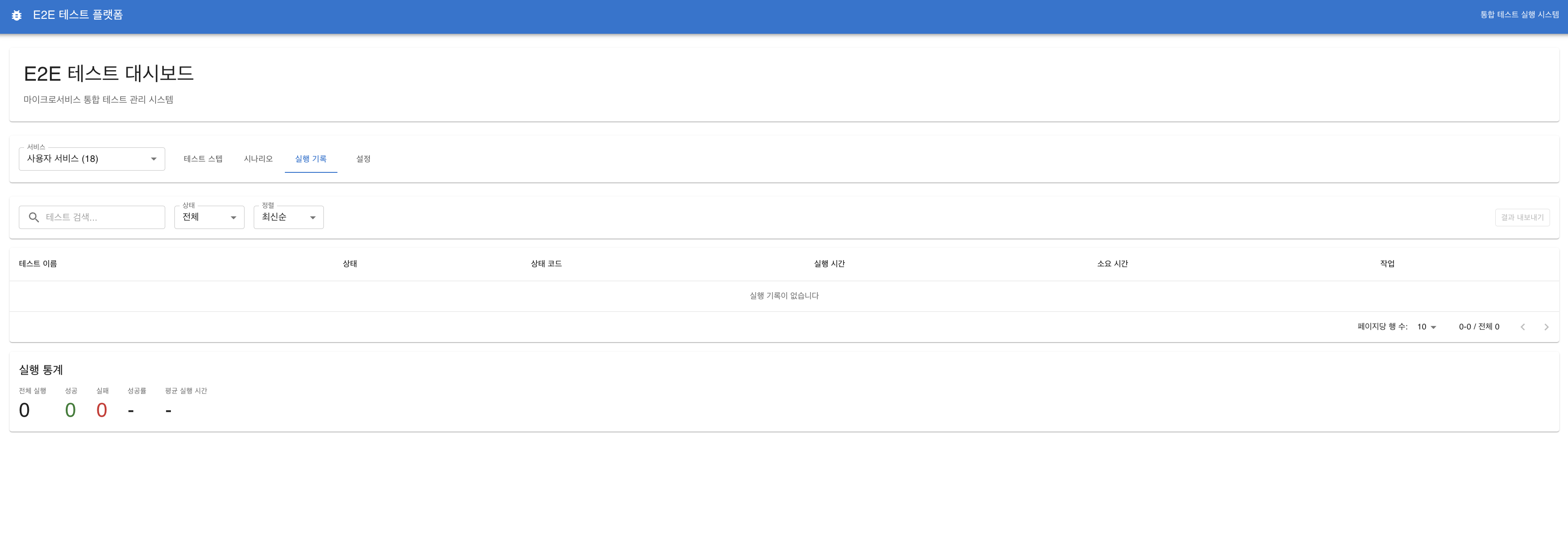Click the 실행 시간 column header
This screenshot has height=536, width=1568.
pyautogui.click(x=829, y=264)
